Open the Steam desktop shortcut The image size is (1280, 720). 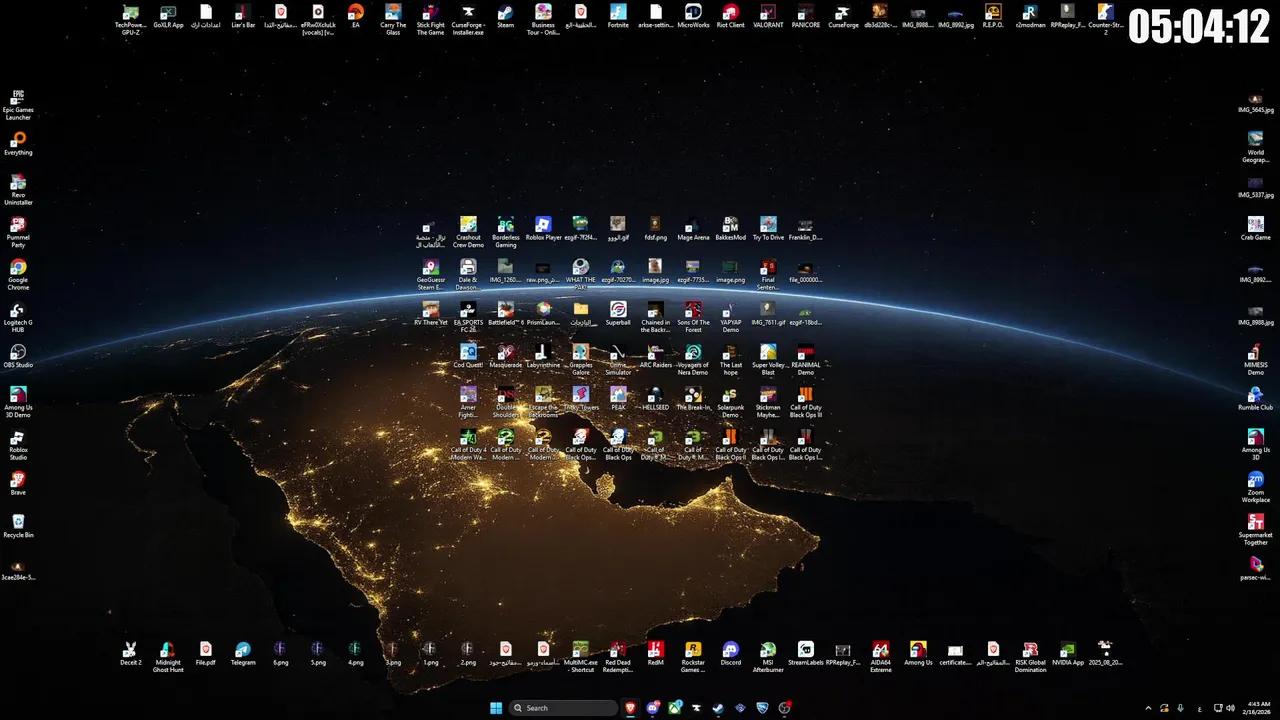pos(506,17)
